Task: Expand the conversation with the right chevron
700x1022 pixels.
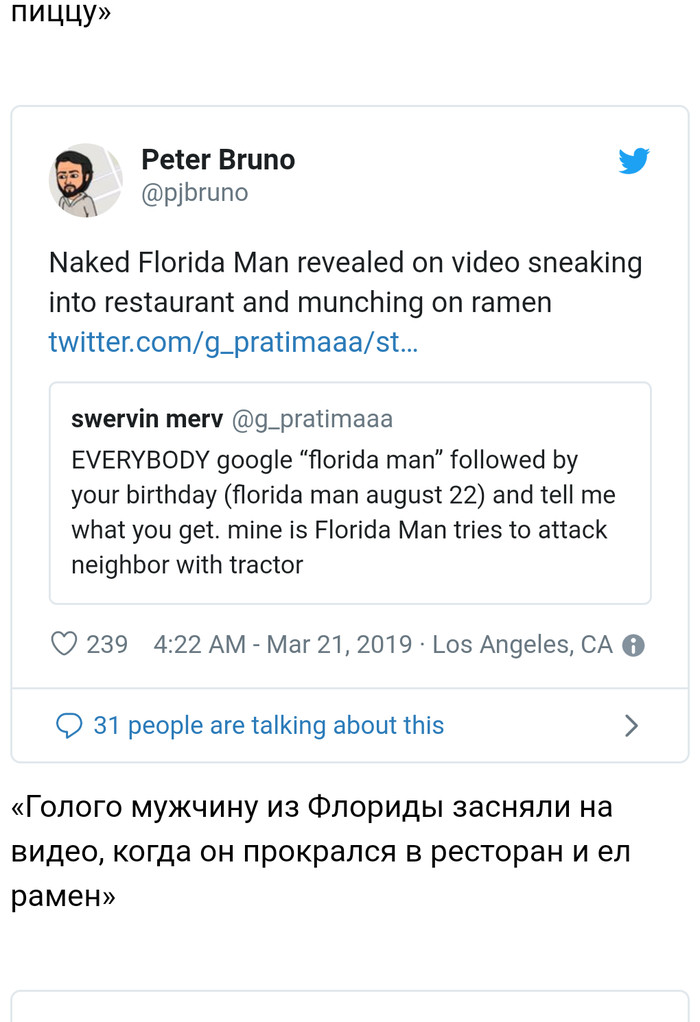Action: (631, 725)
